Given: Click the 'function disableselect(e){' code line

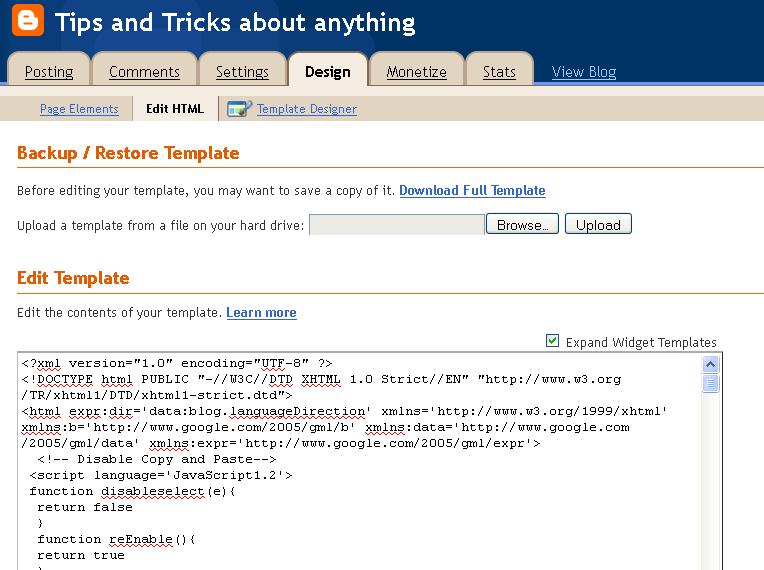Looking at the screenshot, I should coord(132,491).
